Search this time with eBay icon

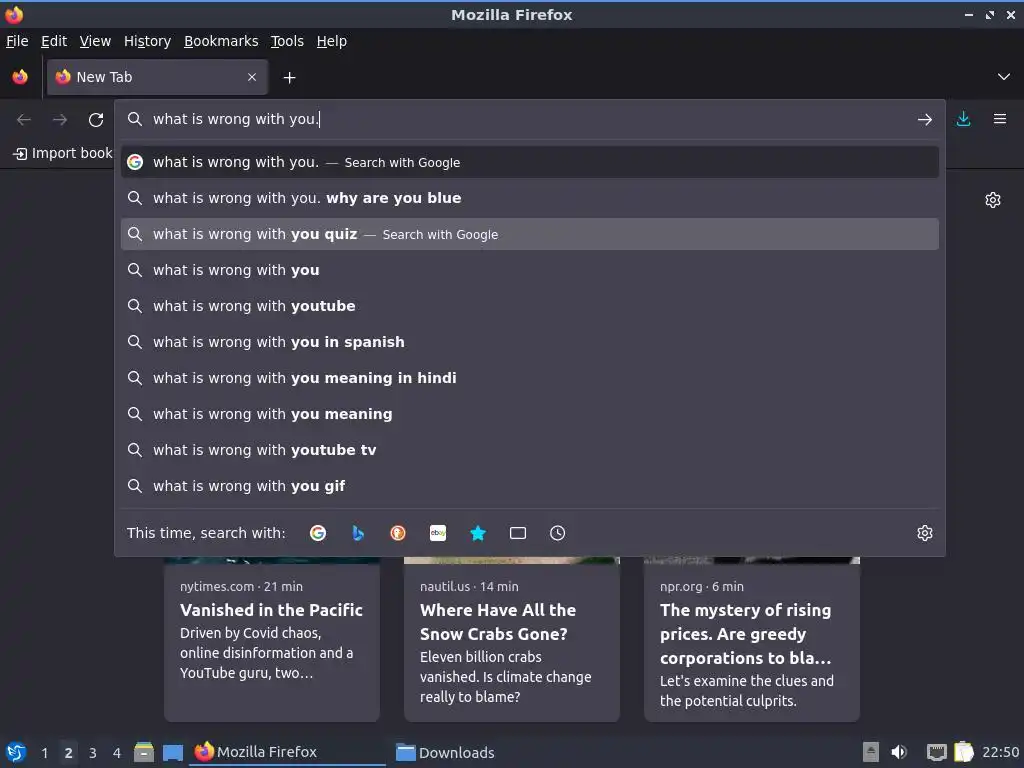coord(438,533)
